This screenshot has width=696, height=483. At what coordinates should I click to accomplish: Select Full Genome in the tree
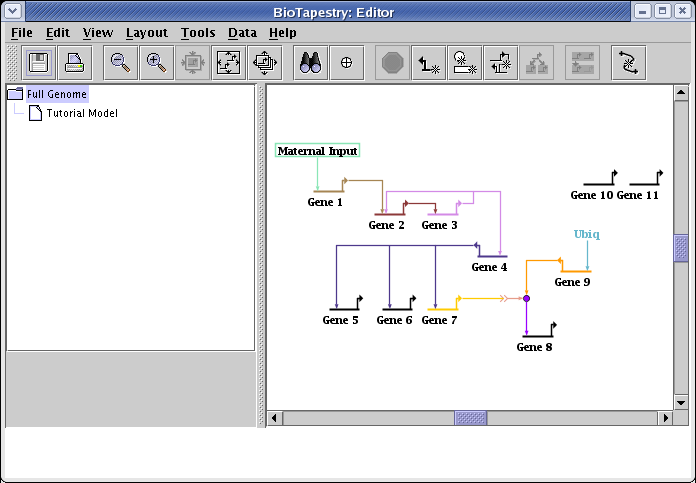pyautogui.click(x=57, y=94)
